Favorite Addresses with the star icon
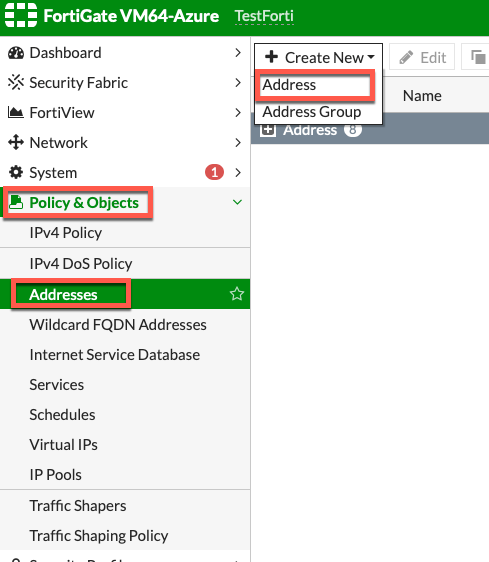Viewport: 489px width, 562px height. pos(237,294)
